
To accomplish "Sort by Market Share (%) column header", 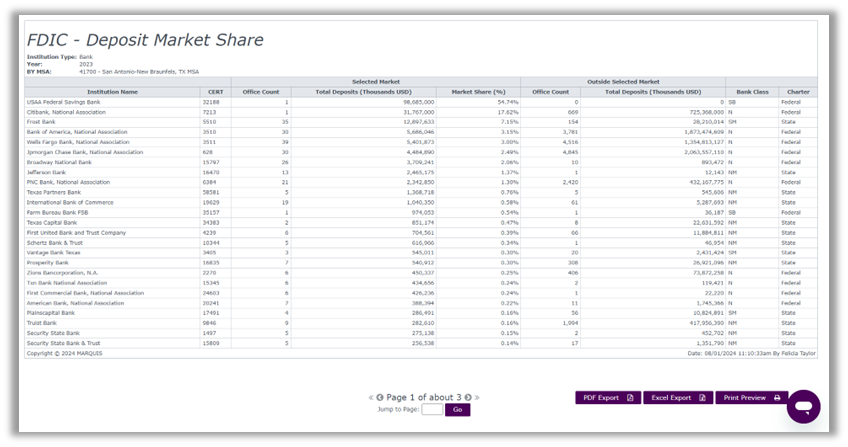I will click(x=478, y=91).
